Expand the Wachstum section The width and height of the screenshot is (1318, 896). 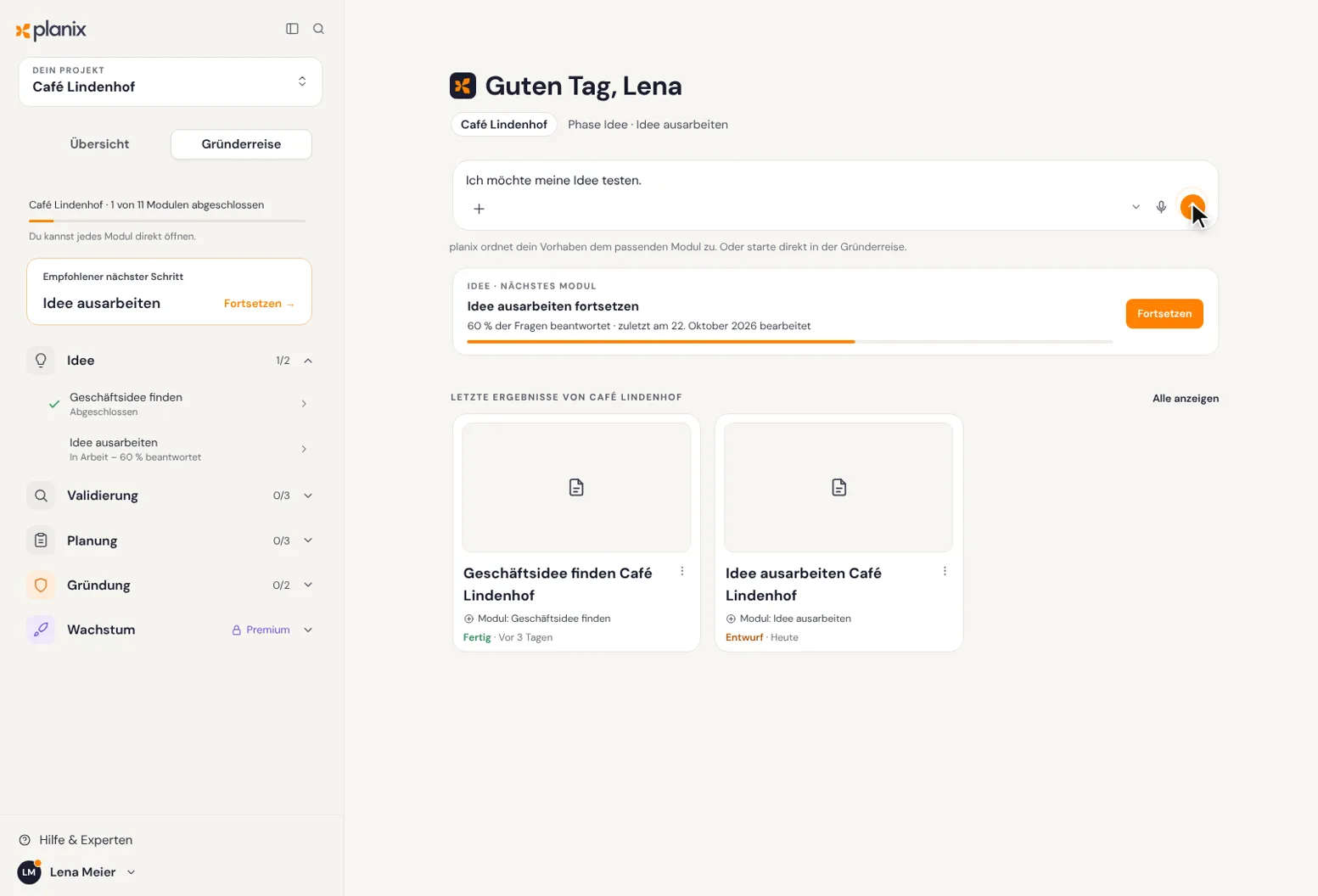(x=308, y=630)
